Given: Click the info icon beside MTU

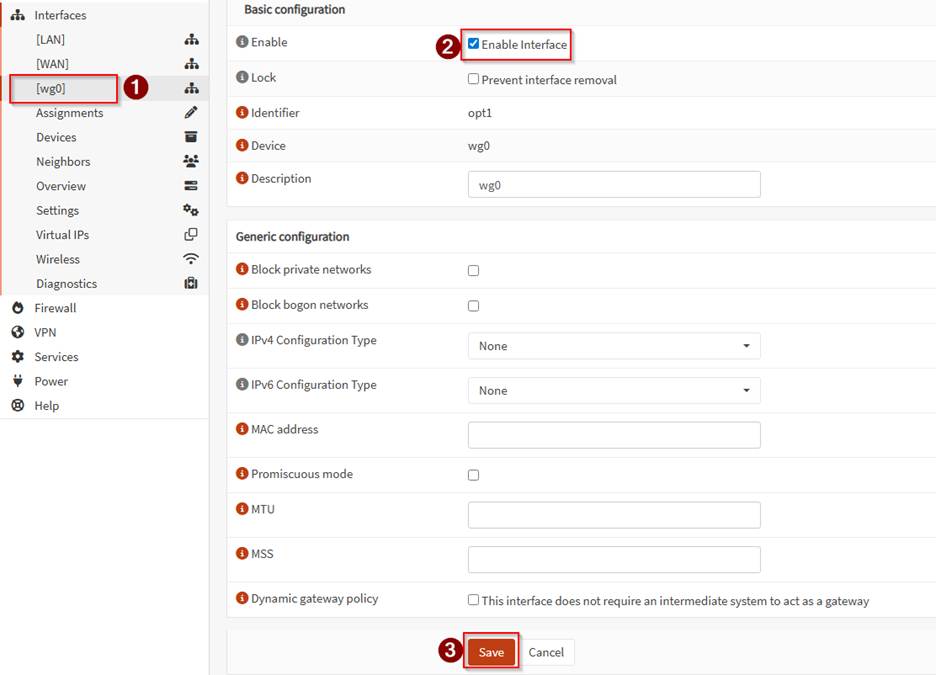Looking at the screenshot, I should (x=242, y=509).
